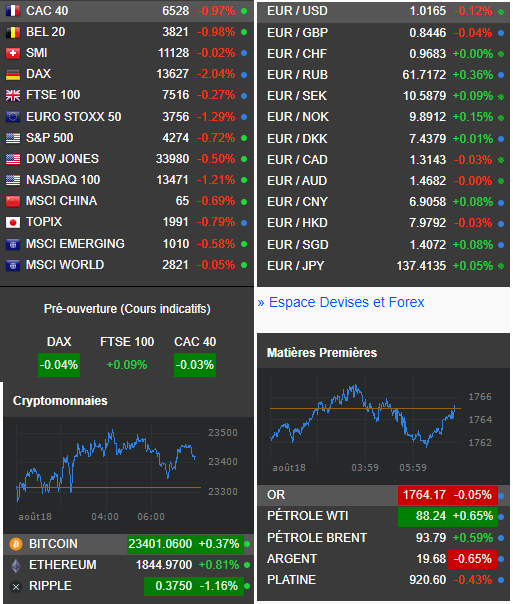Click the blue status dot on OR row
The height and width of the screenshot is (604, 513).
tap(501, 495)
